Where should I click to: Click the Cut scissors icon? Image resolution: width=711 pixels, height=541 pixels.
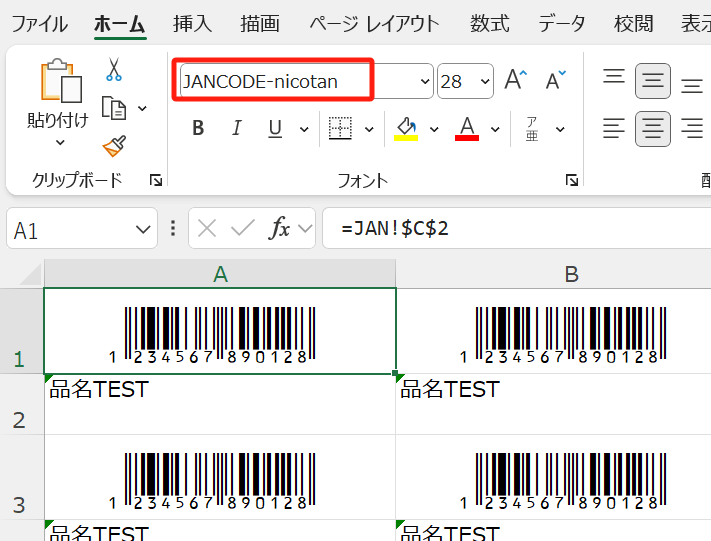(x=114, y=69)
